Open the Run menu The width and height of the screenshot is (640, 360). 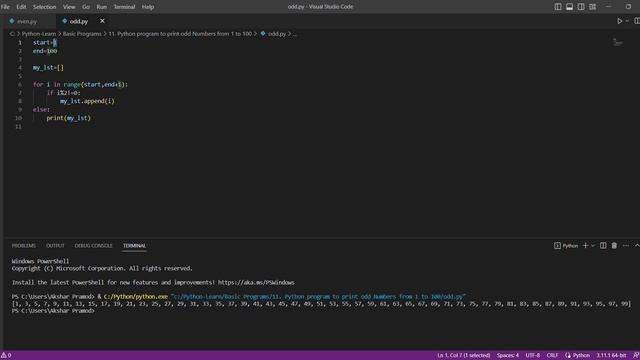tap(102, 7)
